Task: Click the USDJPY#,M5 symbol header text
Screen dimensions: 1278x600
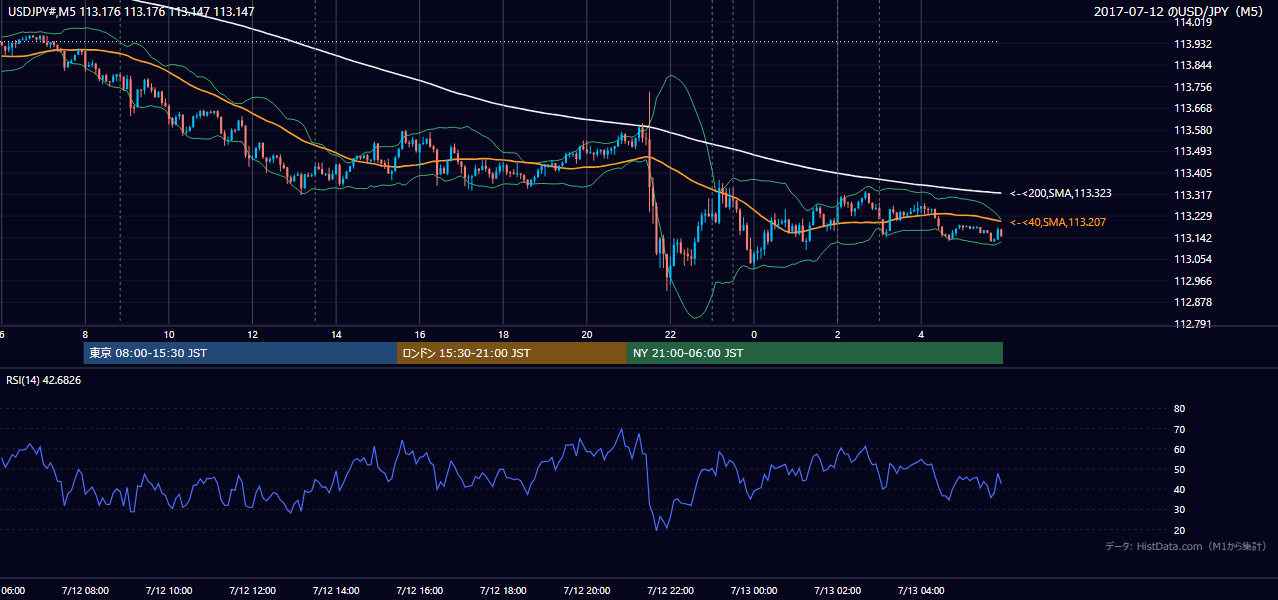Action: point(130,12)
